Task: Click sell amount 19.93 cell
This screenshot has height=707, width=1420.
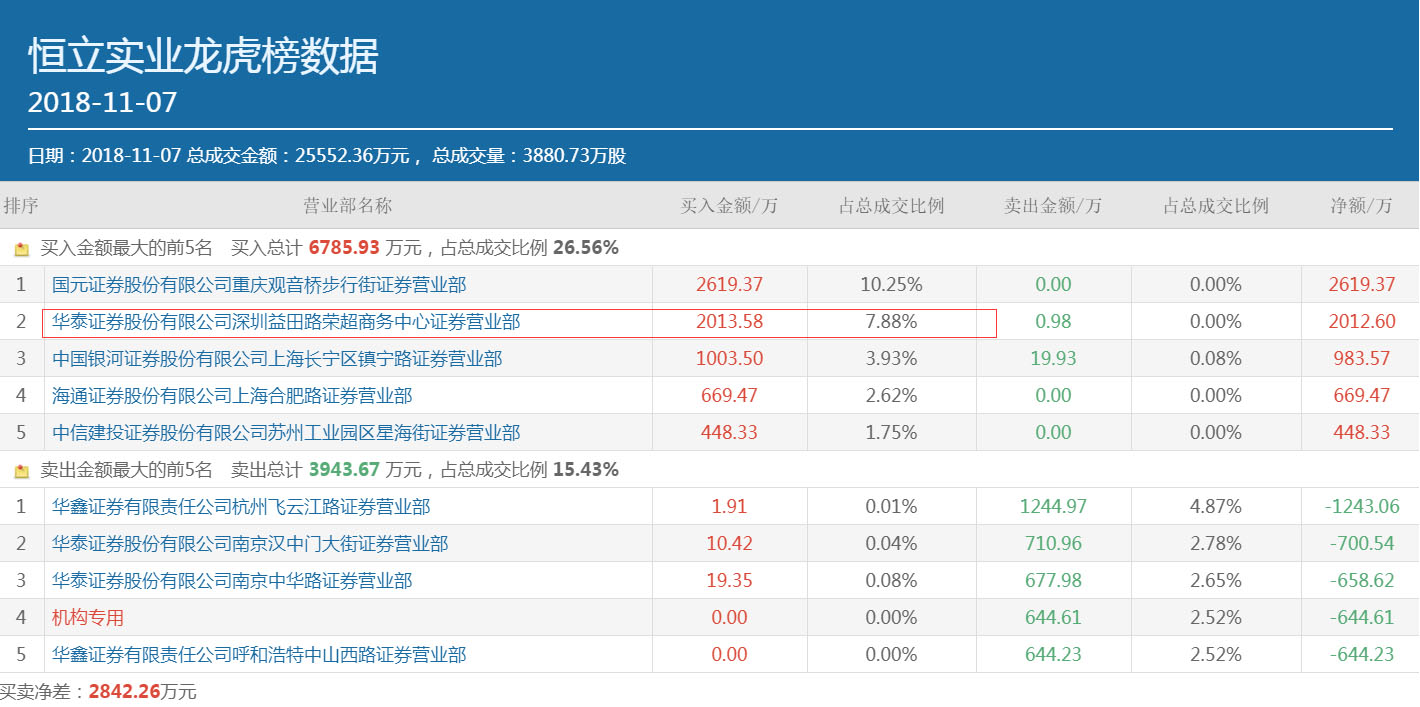Action: [x=1053, y=359]
